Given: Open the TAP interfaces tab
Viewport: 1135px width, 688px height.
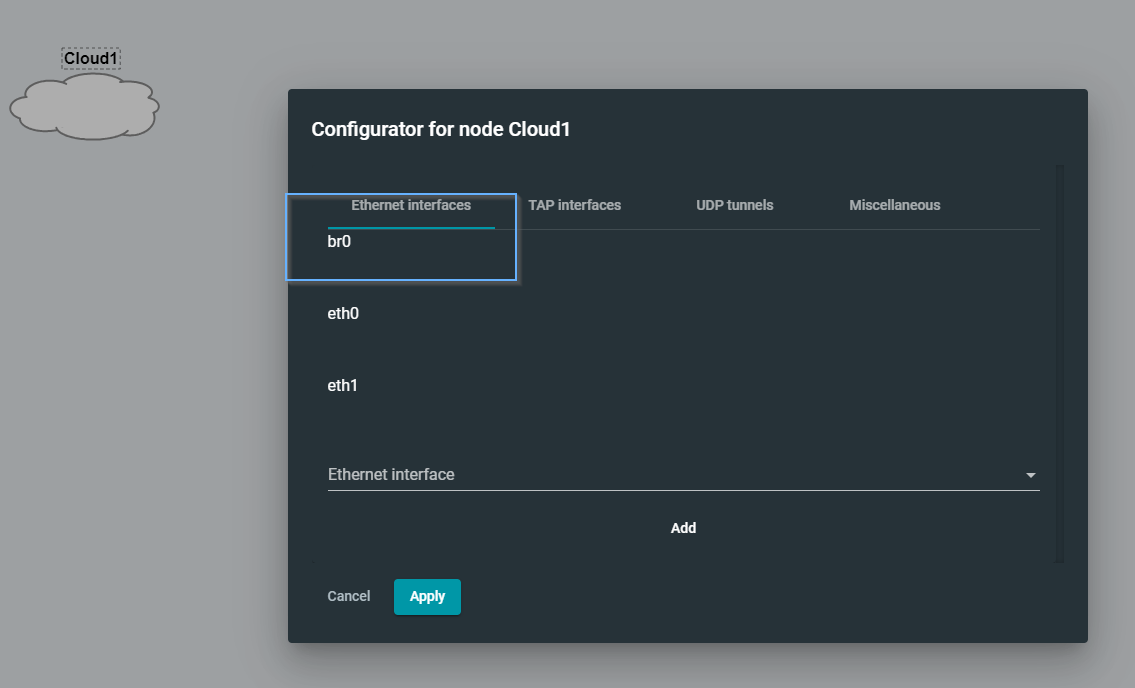Looking at the screenshot, I should (575, 206).
